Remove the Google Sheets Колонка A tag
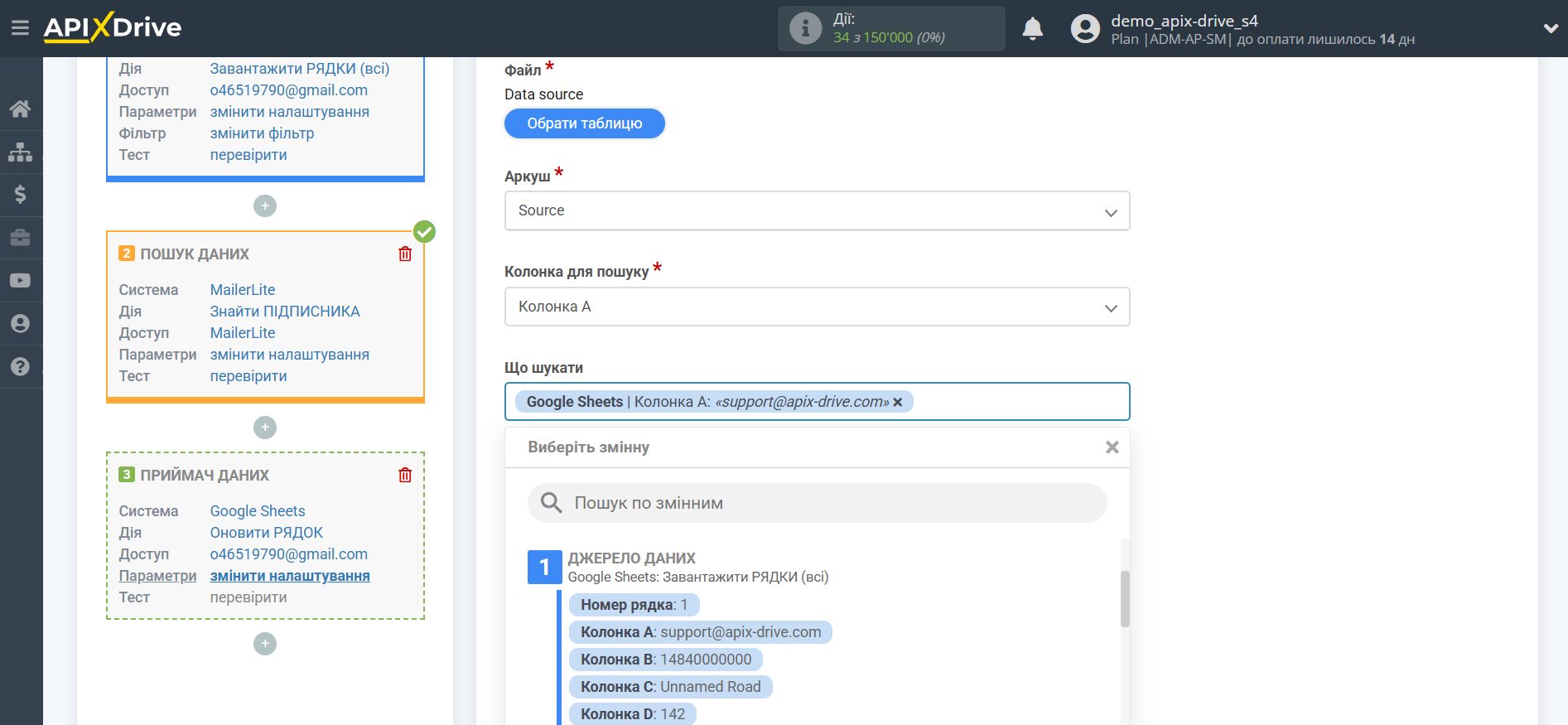 coord(898,402)
